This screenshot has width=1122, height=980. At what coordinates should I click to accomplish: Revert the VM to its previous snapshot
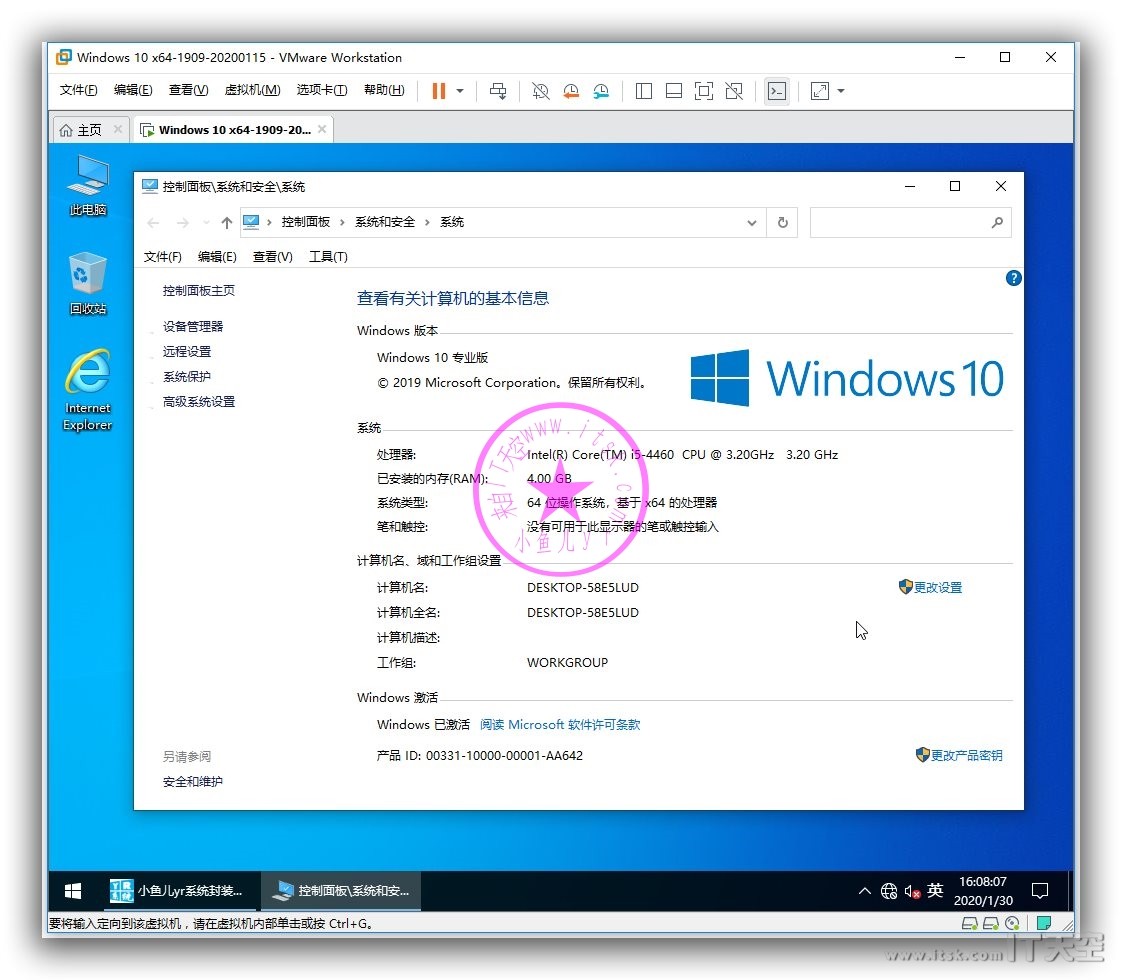coord(571,91)
